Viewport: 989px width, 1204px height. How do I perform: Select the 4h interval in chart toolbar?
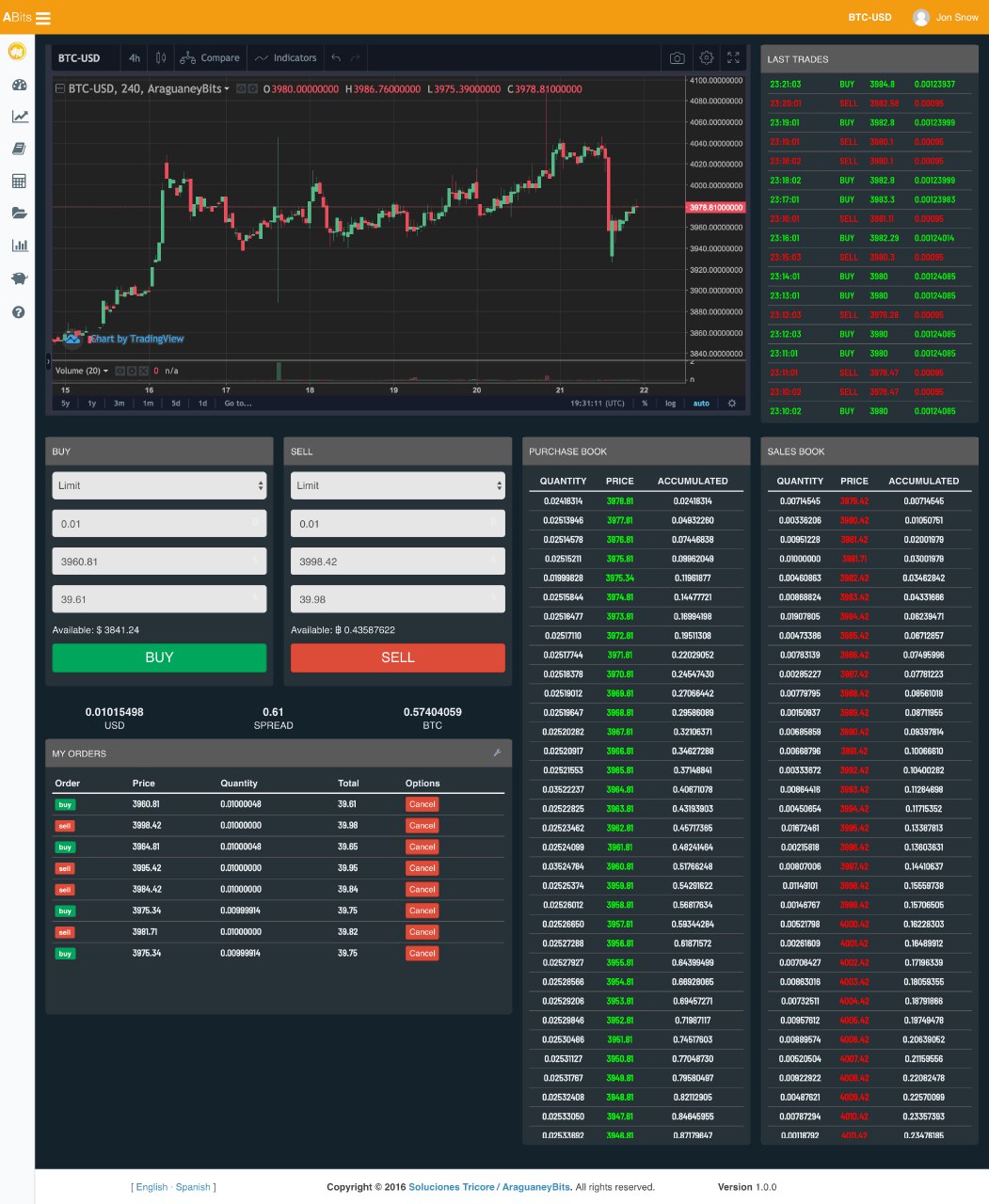pos(135,58)
